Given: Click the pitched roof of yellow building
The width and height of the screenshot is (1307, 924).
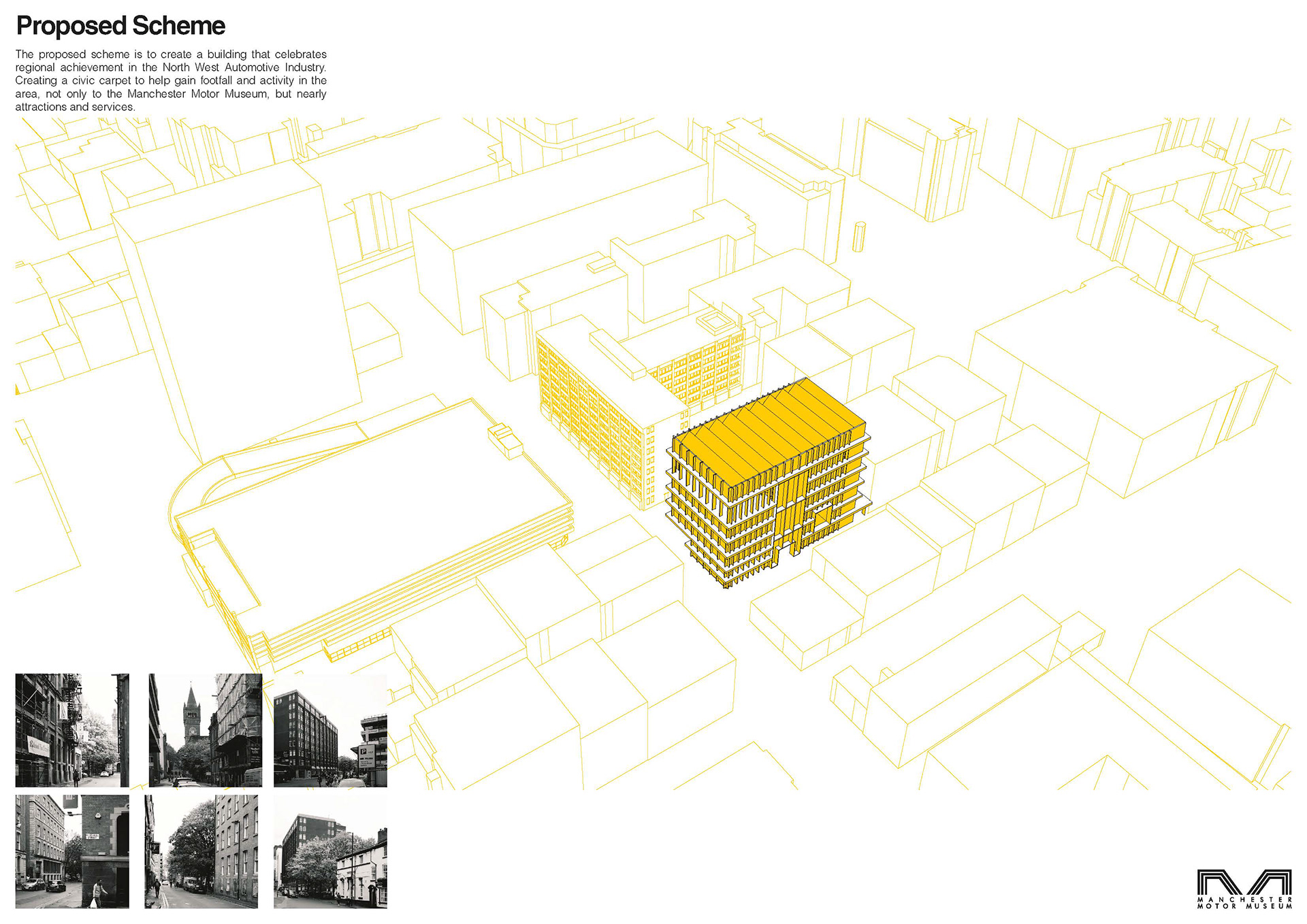Looking at the screenshot, I should pos(769,432).
